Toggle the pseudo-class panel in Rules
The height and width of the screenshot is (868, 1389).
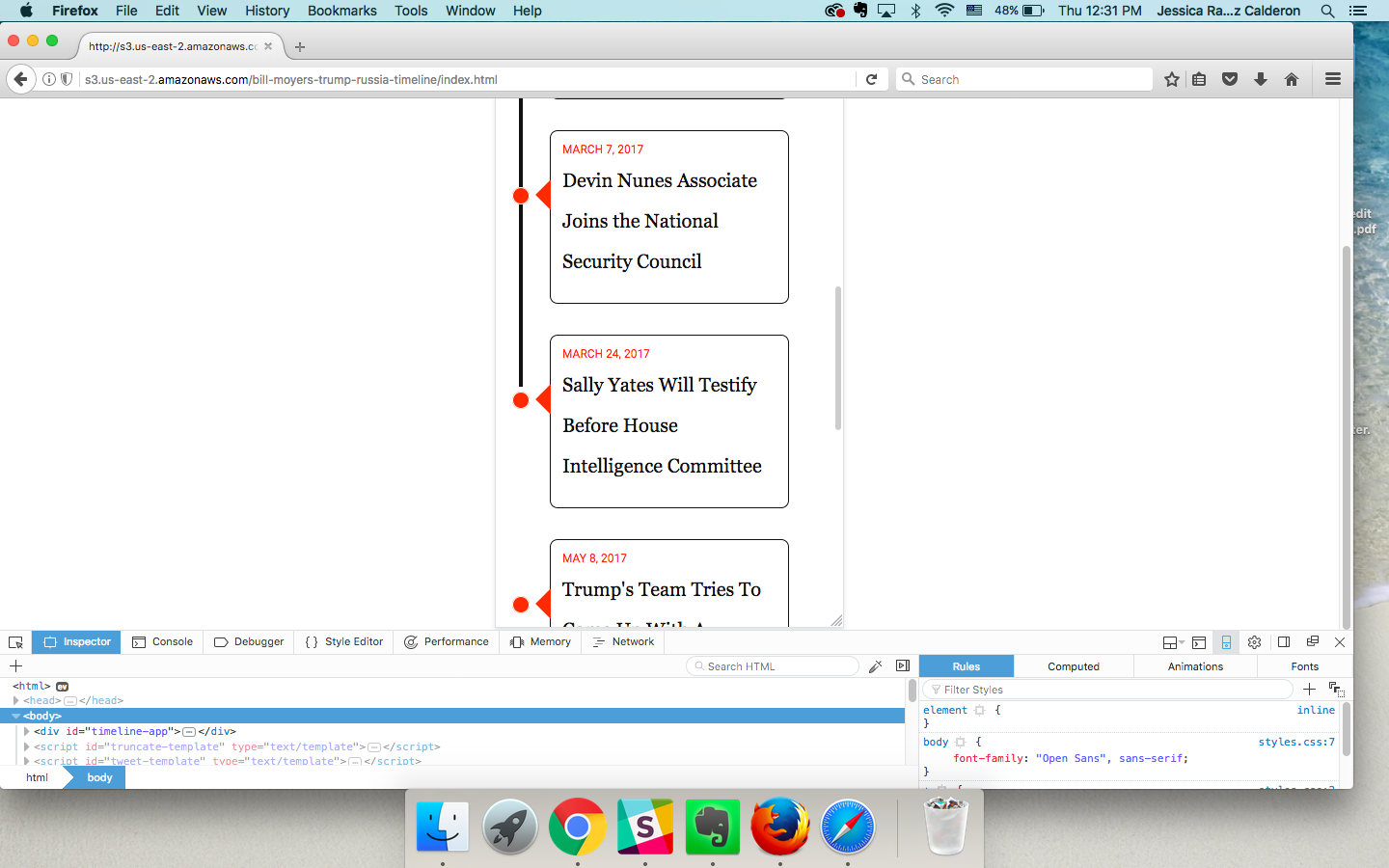1337,690
